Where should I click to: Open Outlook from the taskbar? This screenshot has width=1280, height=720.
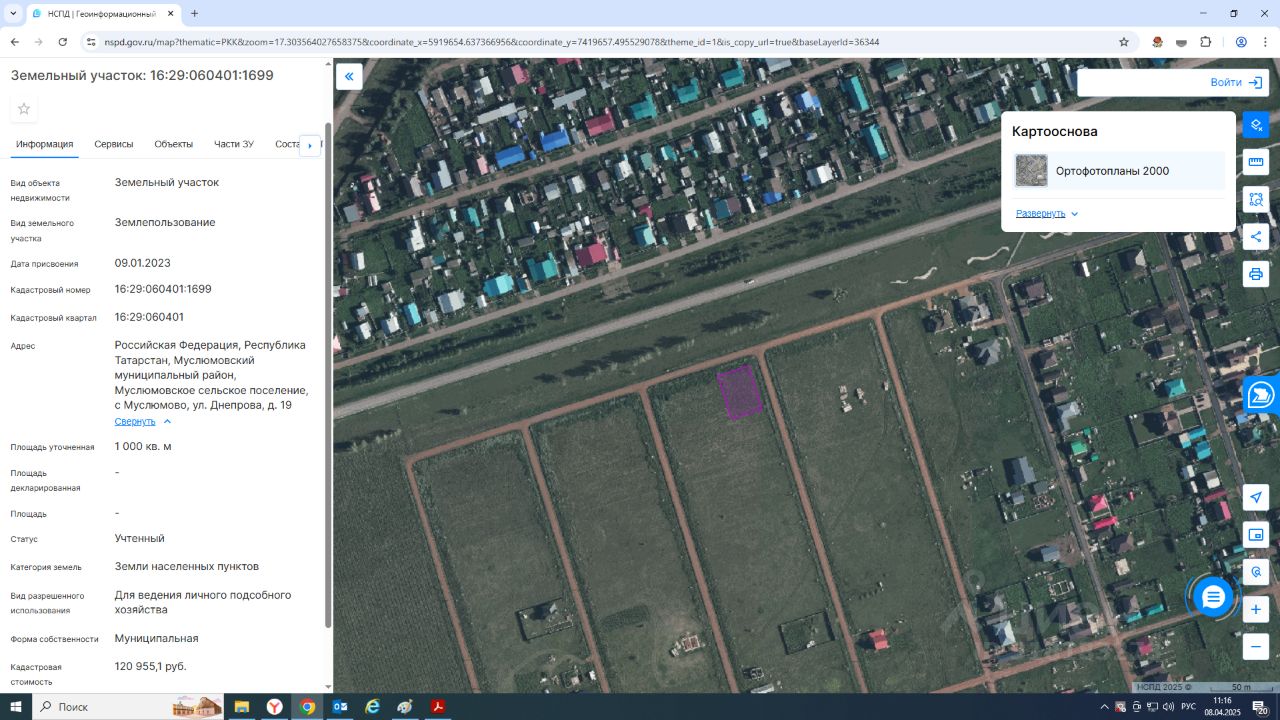pos(340,707)
